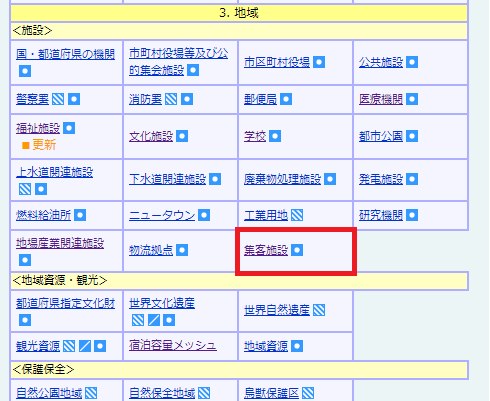Viewport: 490px width, 401px height.
Task: Open the ニュータウン link
Action: click(162, 215)
